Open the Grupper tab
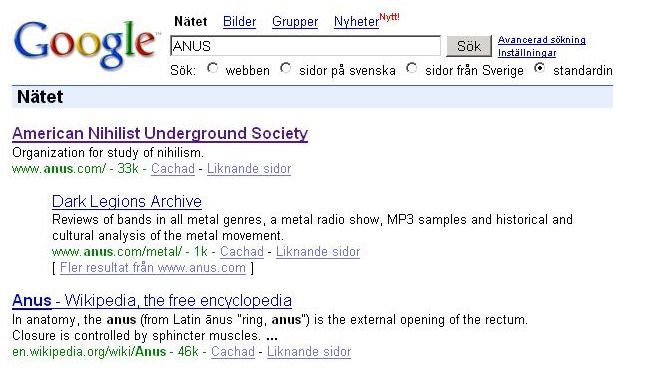The height and width of the screenshot is (381, 647). point(295,21)
